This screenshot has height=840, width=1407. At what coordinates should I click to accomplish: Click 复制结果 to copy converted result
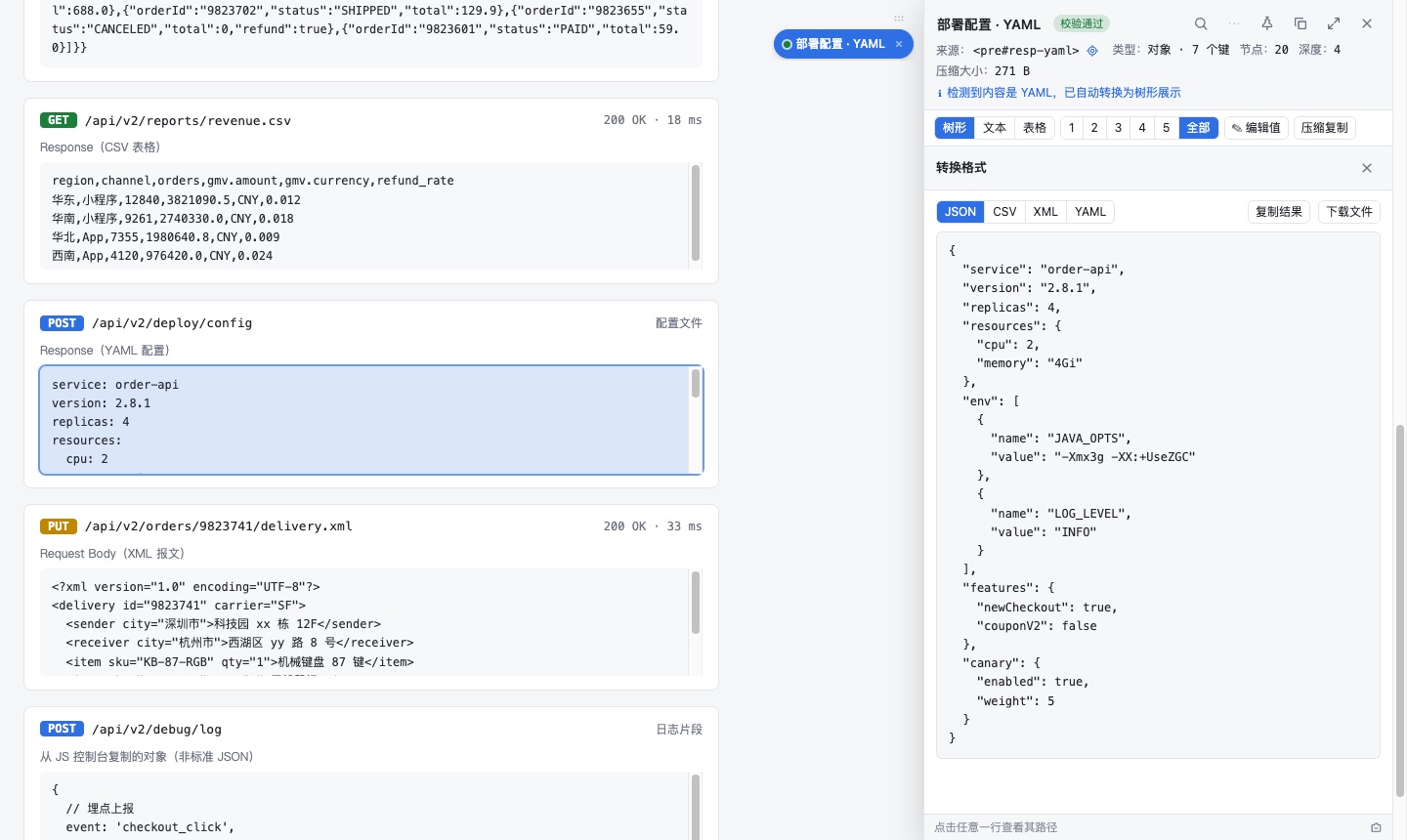(x=1279, y=212)
